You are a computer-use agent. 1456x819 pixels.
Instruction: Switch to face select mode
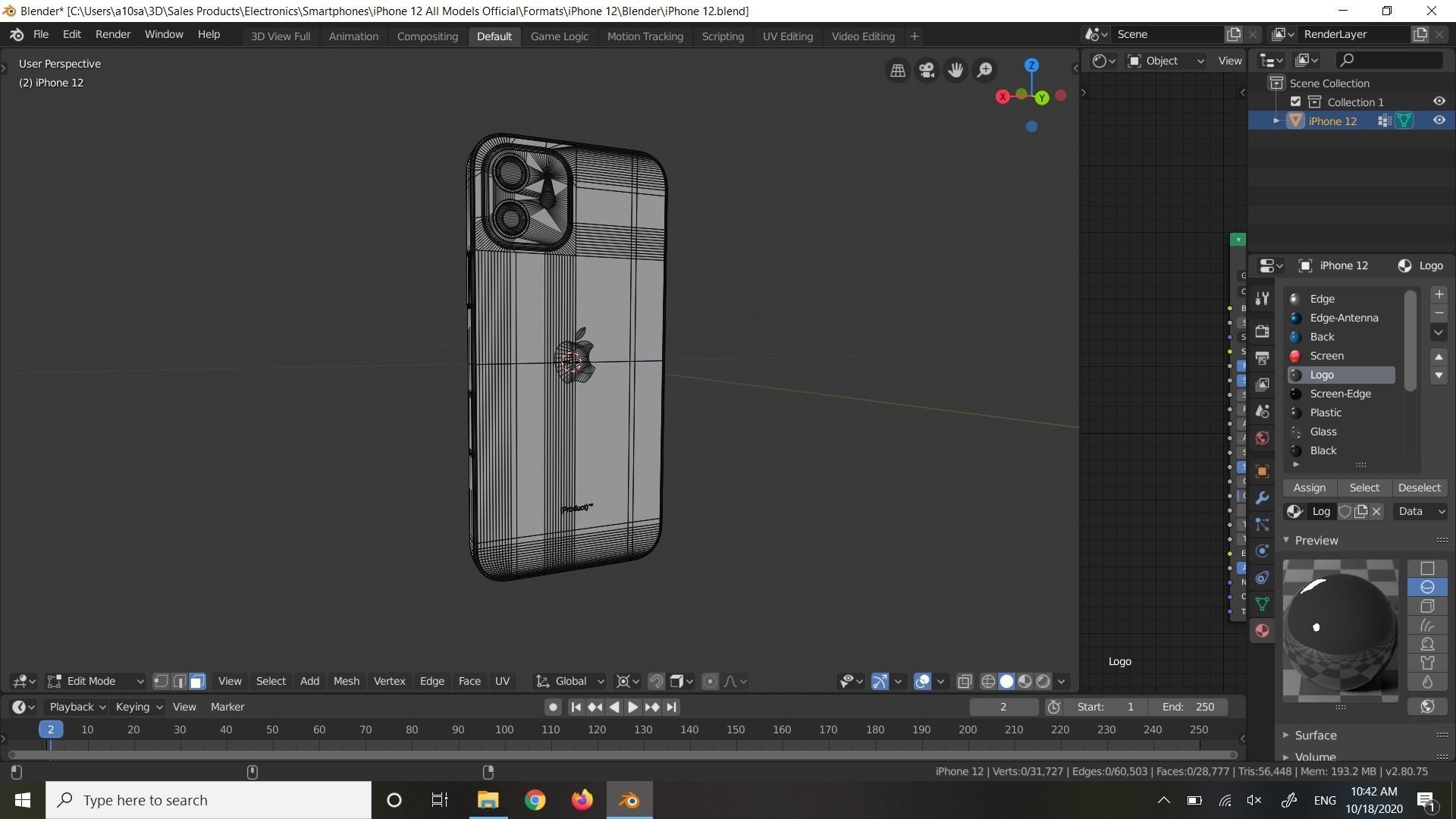(197, 681)
